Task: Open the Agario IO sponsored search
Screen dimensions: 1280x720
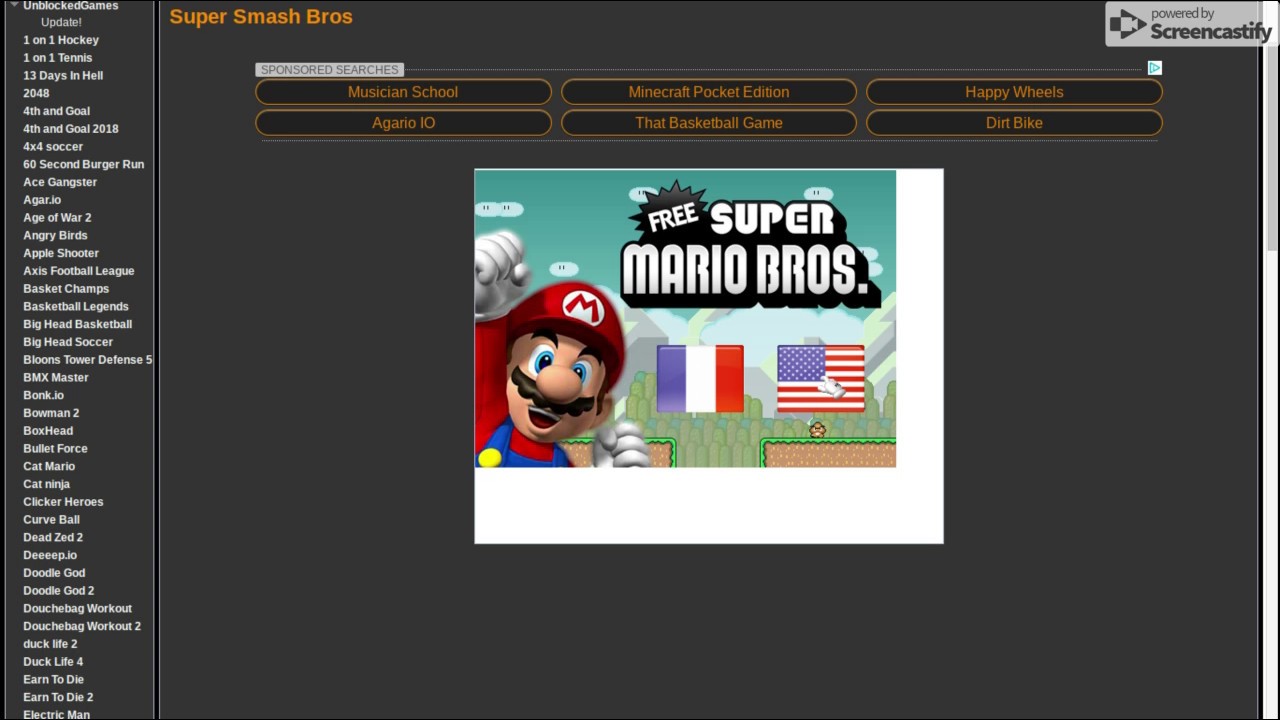Action: point(403,123)
